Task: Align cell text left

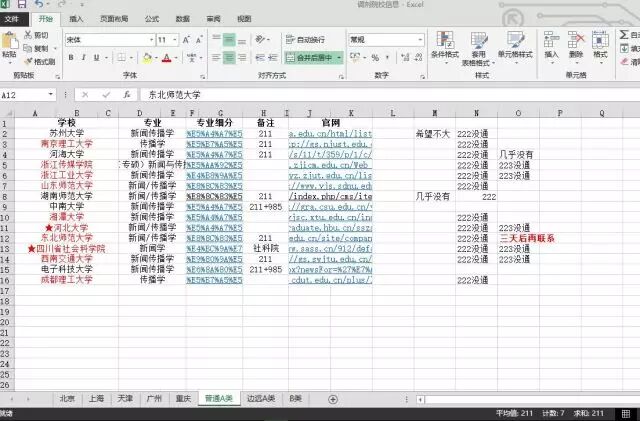Action: click(216, 58)
